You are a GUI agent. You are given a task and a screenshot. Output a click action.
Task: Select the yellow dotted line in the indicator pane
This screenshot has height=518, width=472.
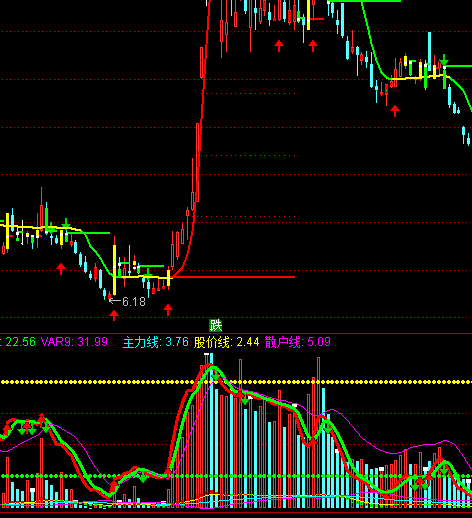click(x=236, y=382)
